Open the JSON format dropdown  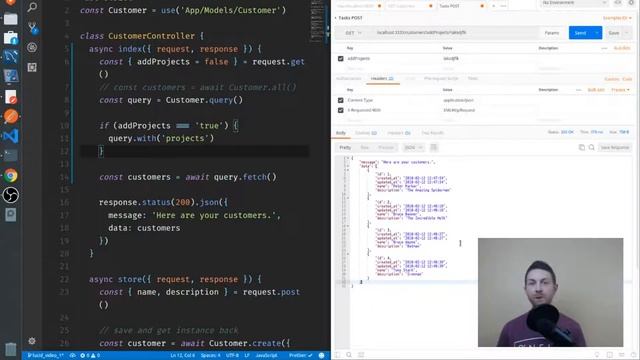(413, 147)
